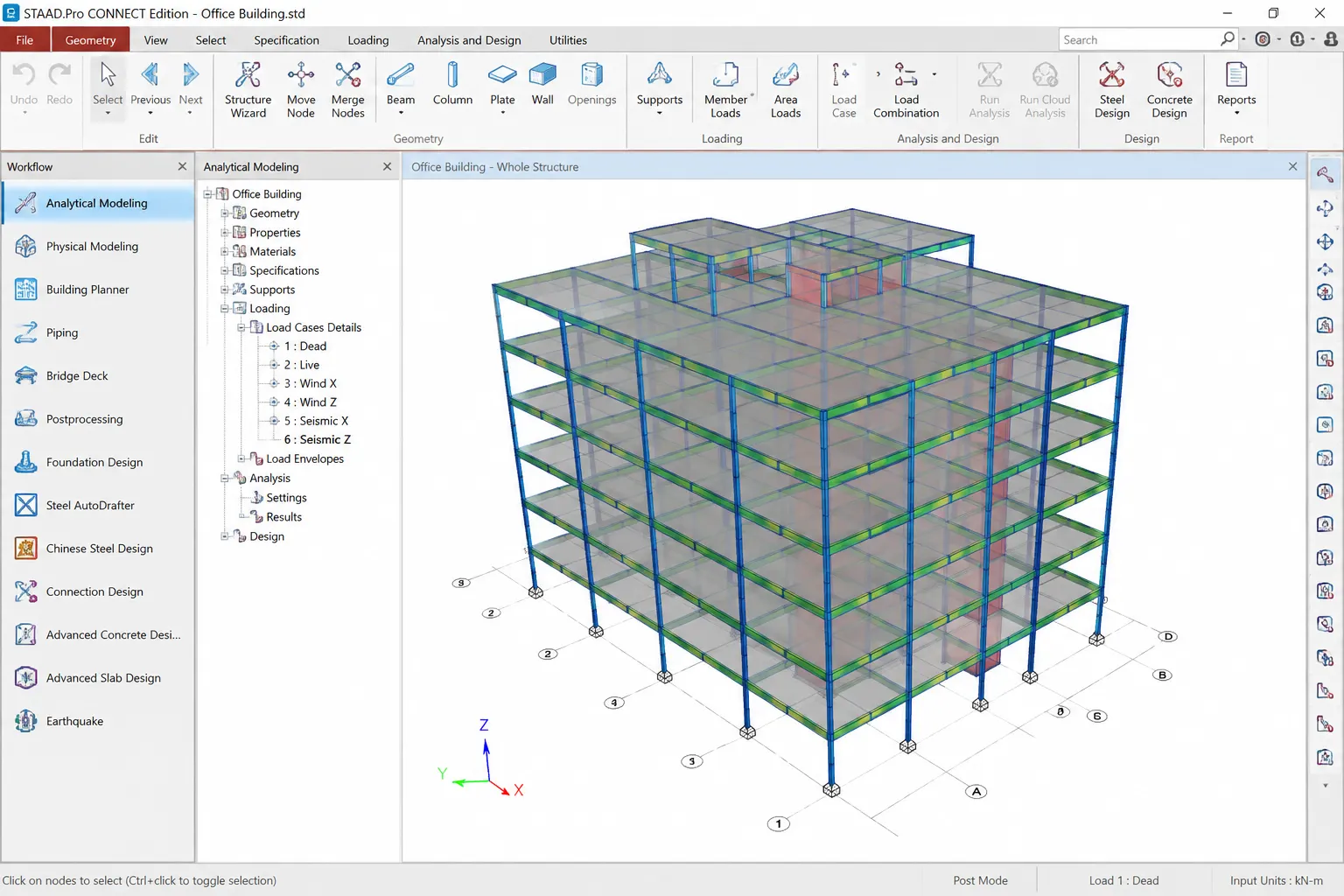
Task: Click the Openings tool
Action: (x=591, y=84)
